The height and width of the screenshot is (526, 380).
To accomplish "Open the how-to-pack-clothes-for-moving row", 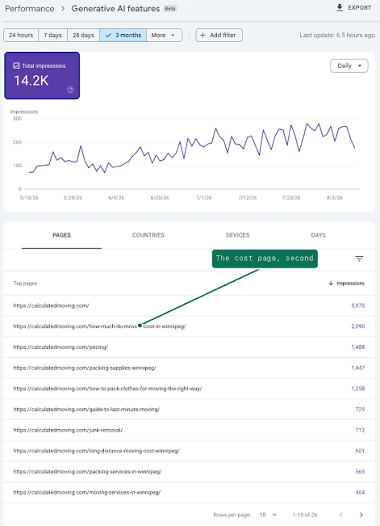I will (189, 388).
